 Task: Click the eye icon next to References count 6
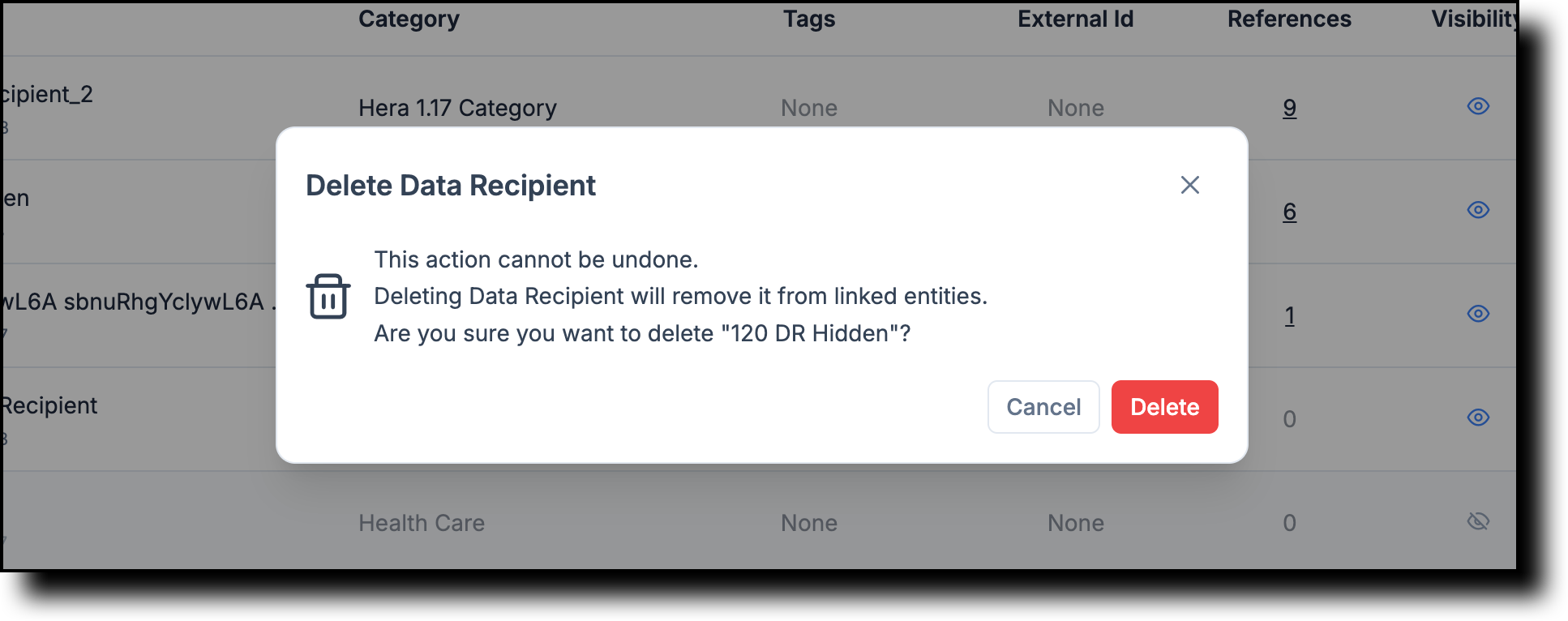pyautogui.click(x=1478, y=210)
